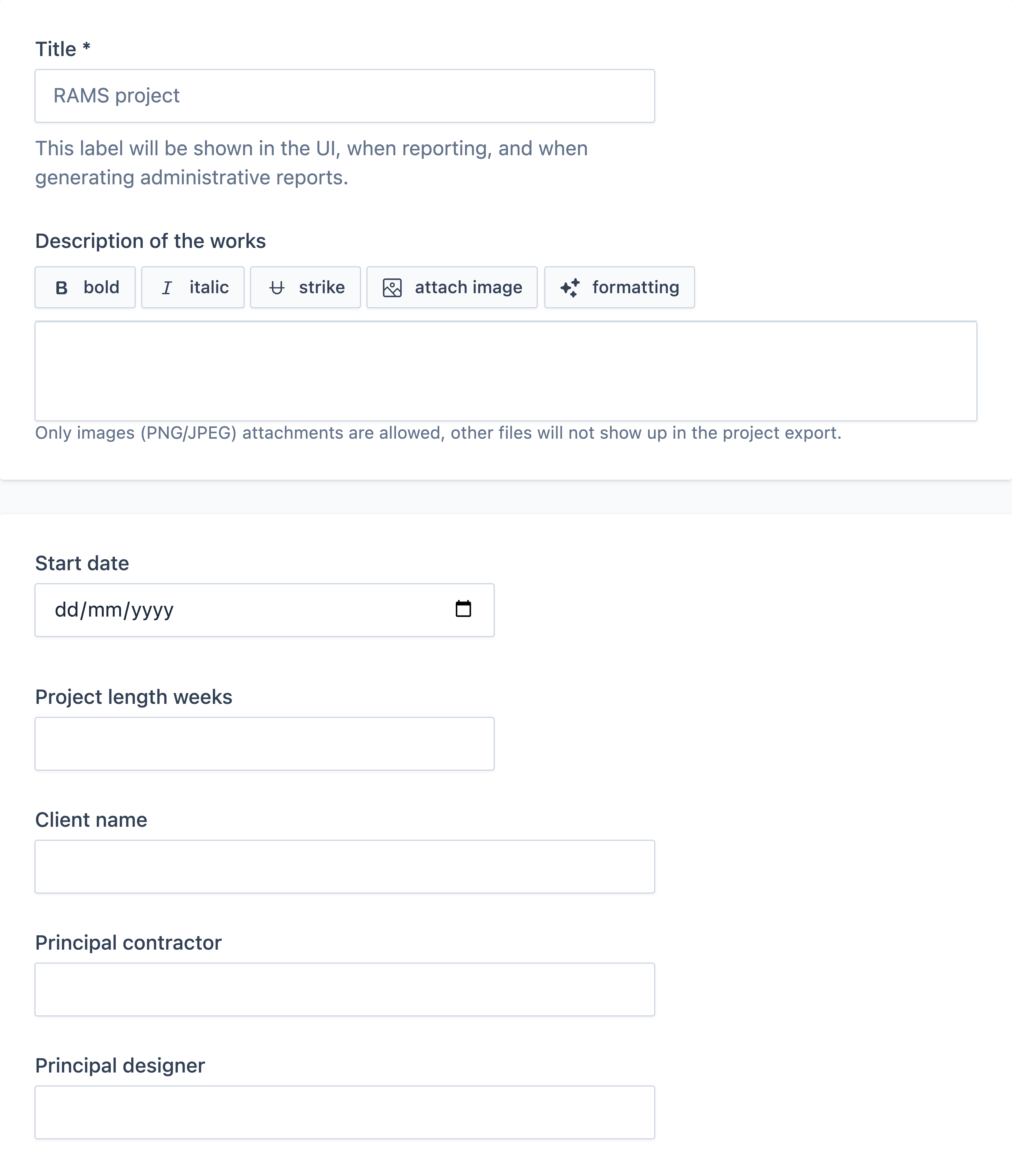Click into the Description of the works textarea
1012x1176 pixels.
[506, 371]
